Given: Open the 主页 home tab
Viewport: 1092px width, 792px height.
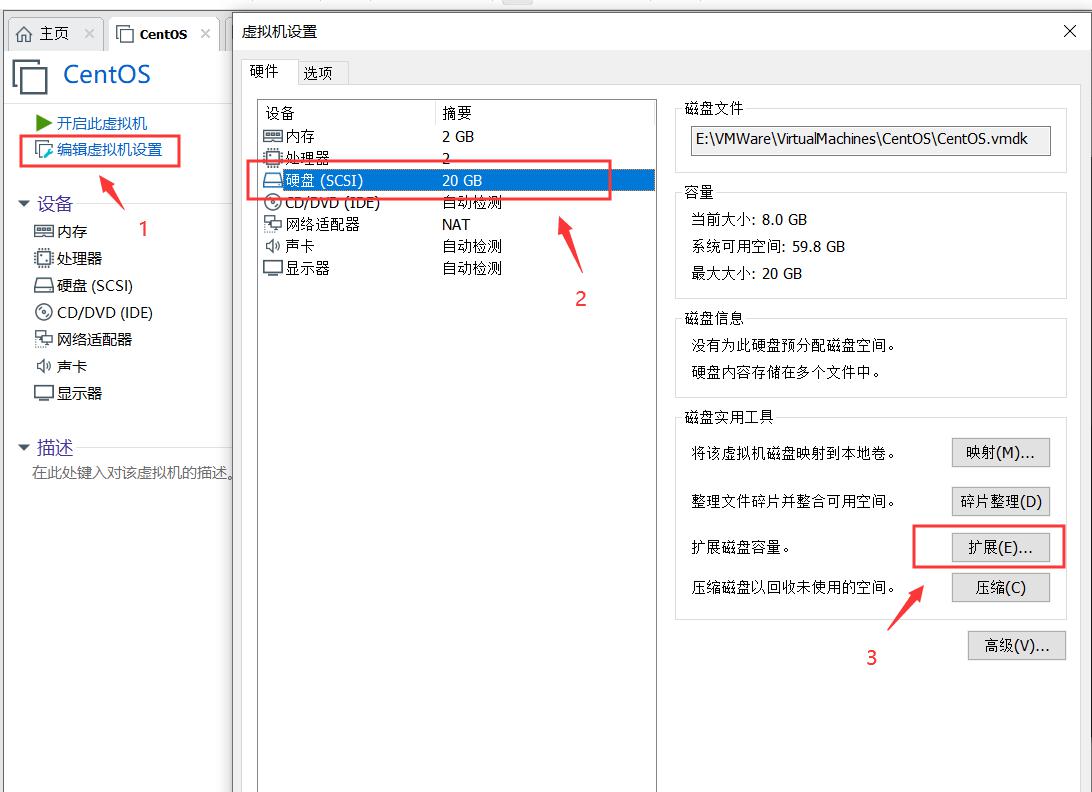Looking at the screenshot, I should [56, 34].
